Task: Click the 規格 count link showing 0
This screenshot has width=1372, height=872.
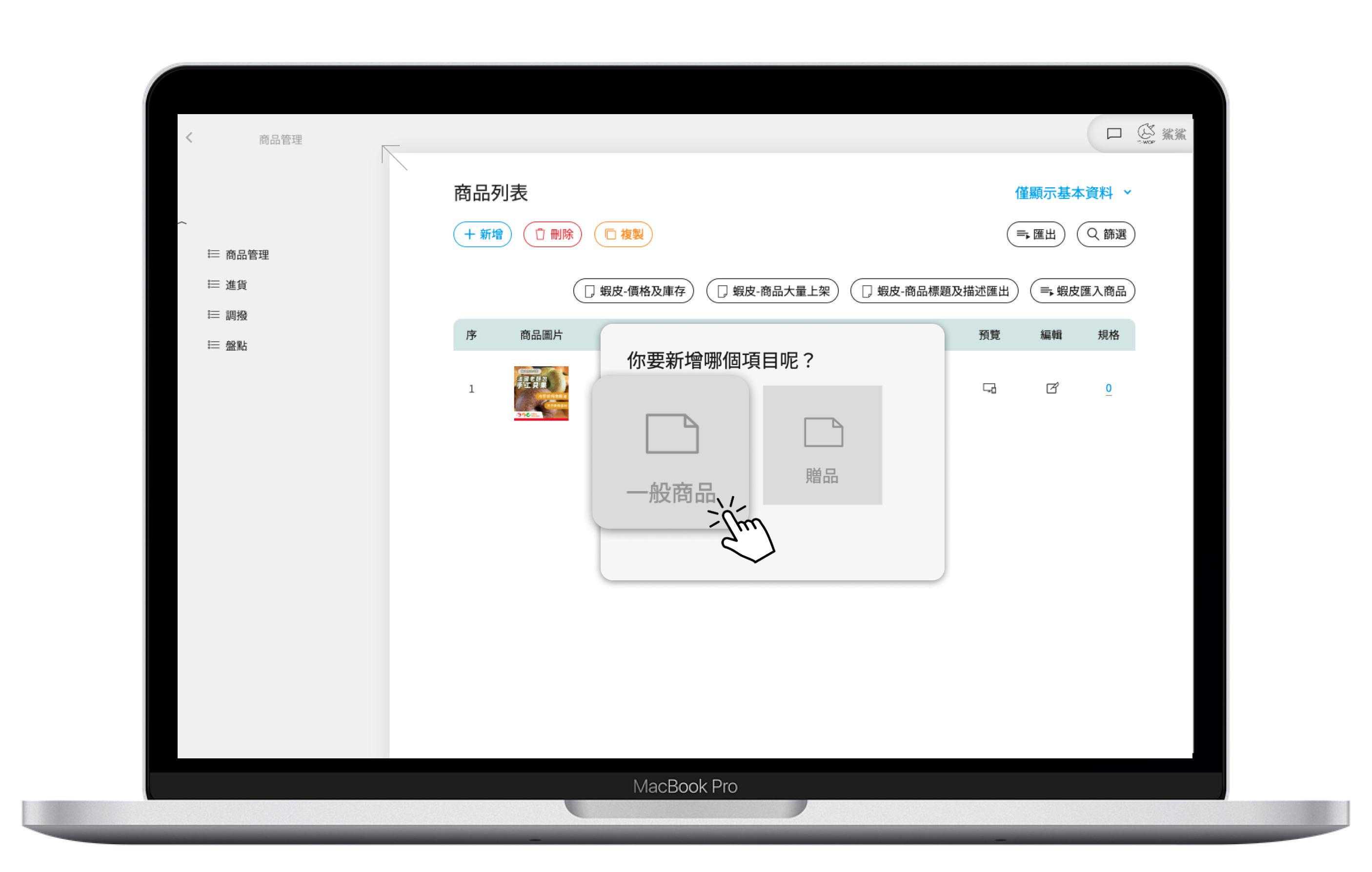Action: point(1108,388)
